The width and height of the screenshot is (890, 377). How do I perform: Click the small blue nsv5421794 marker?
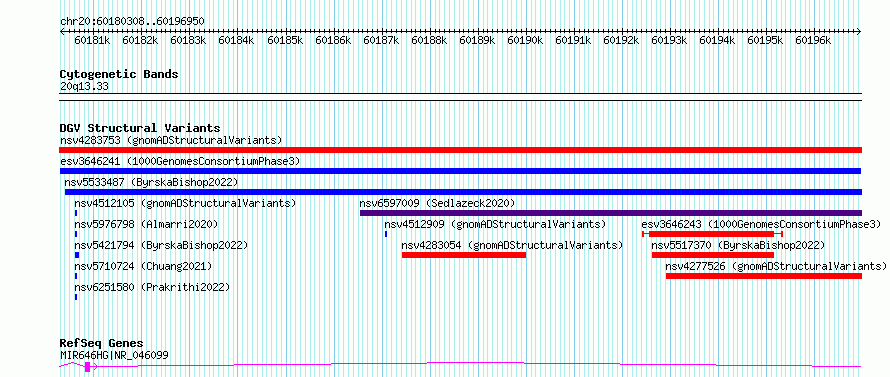[77, 255]
